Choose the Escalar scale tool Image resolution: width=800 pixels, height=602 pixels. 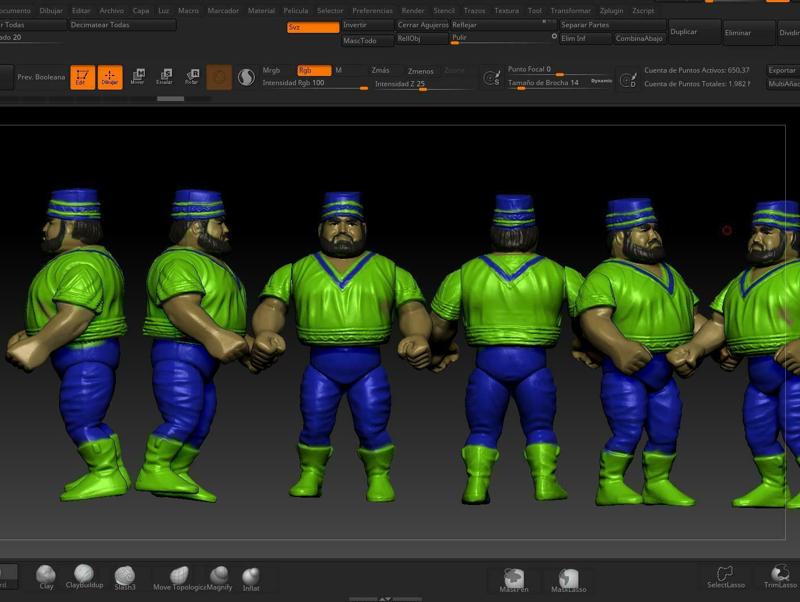coord(165,77)
